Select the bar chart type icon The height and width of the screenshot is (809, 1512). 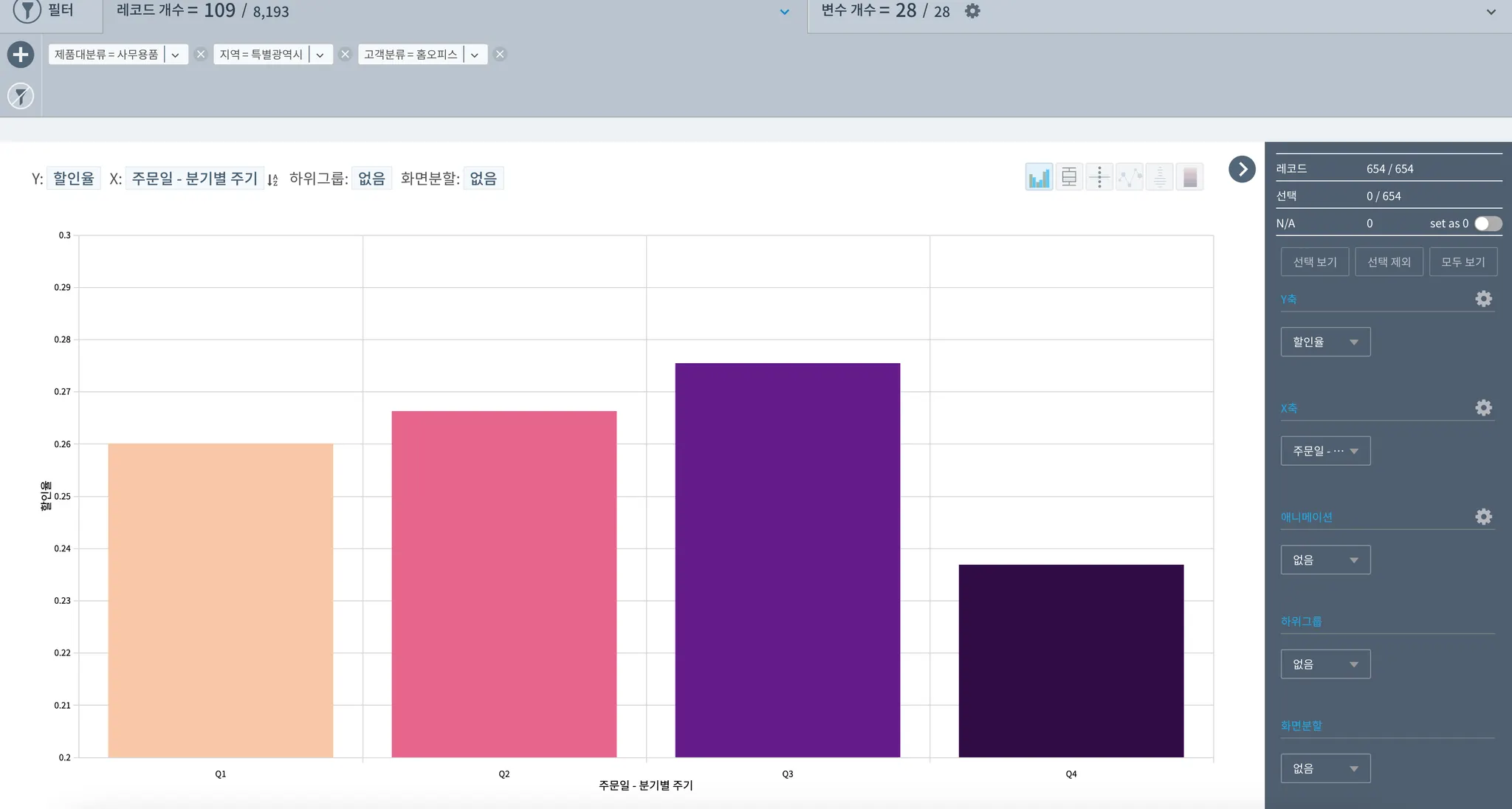pos(1039,177)
